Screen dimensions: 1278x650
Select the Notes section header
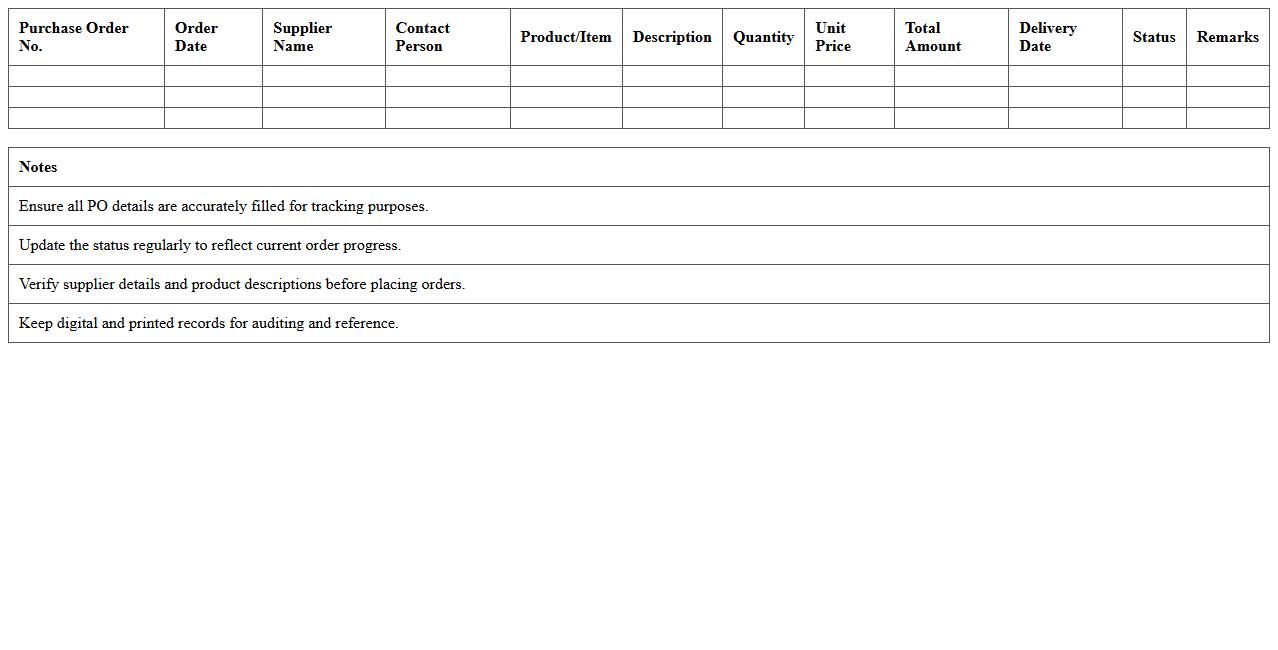click(x=38, y=167)
